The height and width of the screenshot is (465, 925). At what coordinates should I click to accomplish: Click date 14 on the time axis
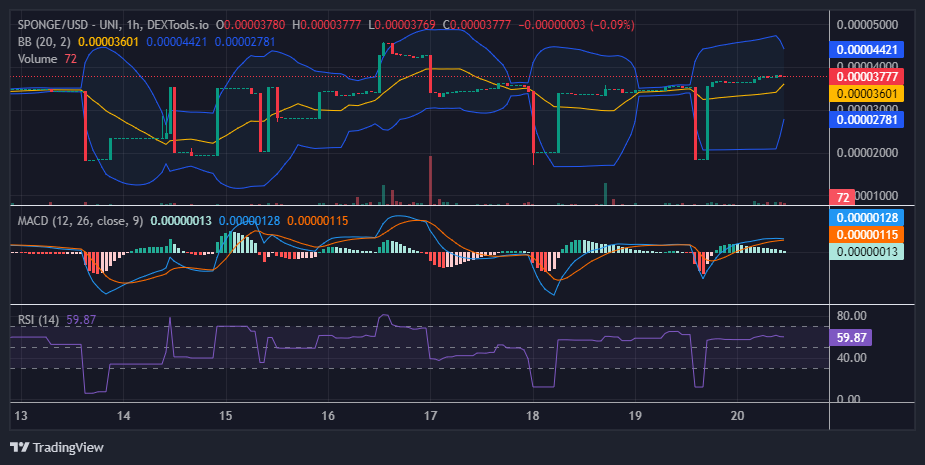pos(123,416)
